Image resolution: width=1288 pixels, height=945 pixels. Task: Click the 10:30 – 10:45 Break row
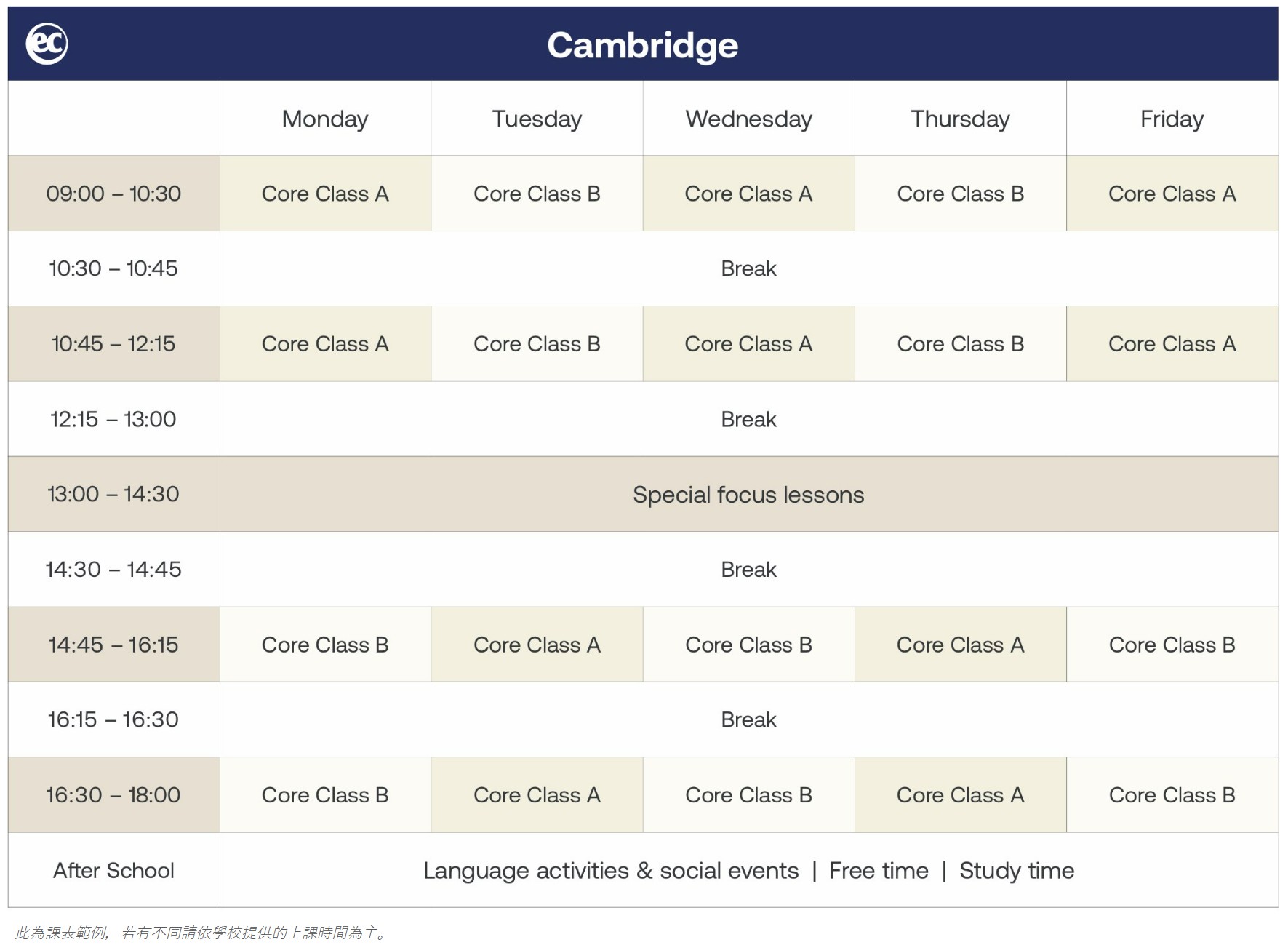pos(748,268)
